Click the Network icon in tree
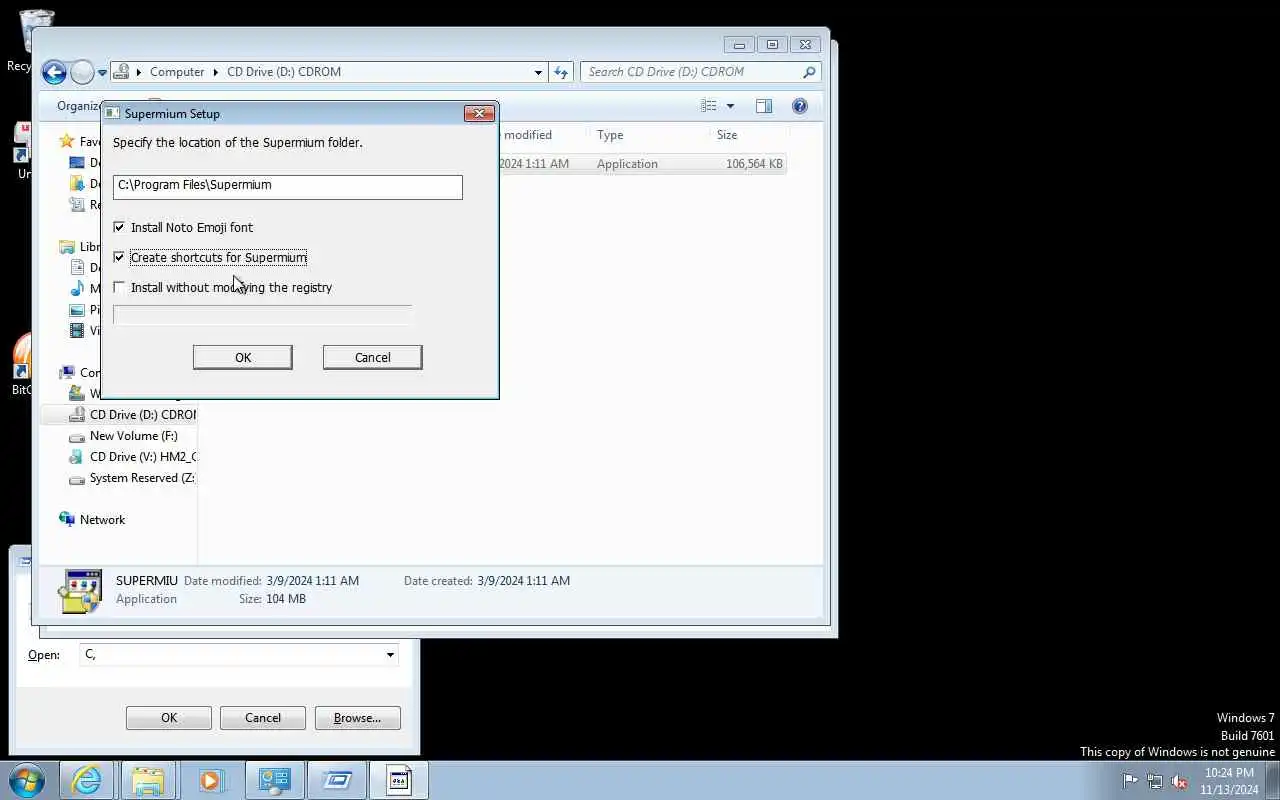The image size is (1280, 800). tap(67, 519)
